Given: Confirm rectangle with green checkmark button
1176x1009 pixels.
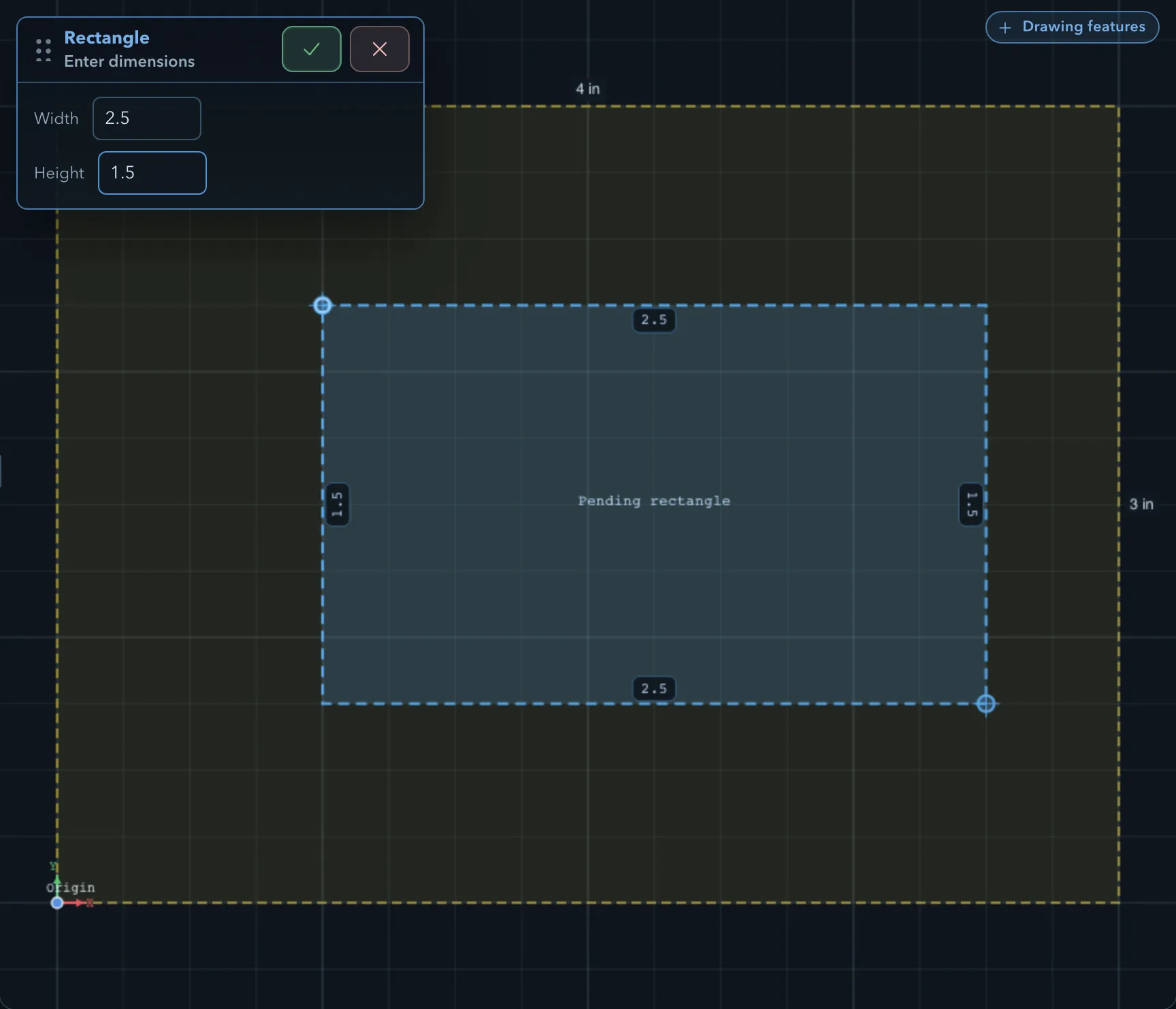Looking at the screenshot, I should click(x=312, y=49).
